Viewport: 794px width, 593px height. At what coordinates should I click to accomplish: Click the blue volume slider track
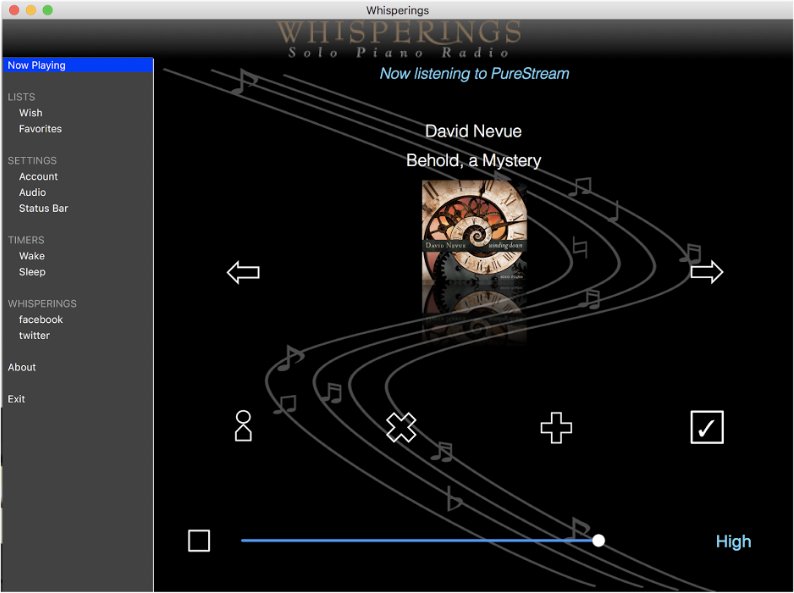click(419, 540)
